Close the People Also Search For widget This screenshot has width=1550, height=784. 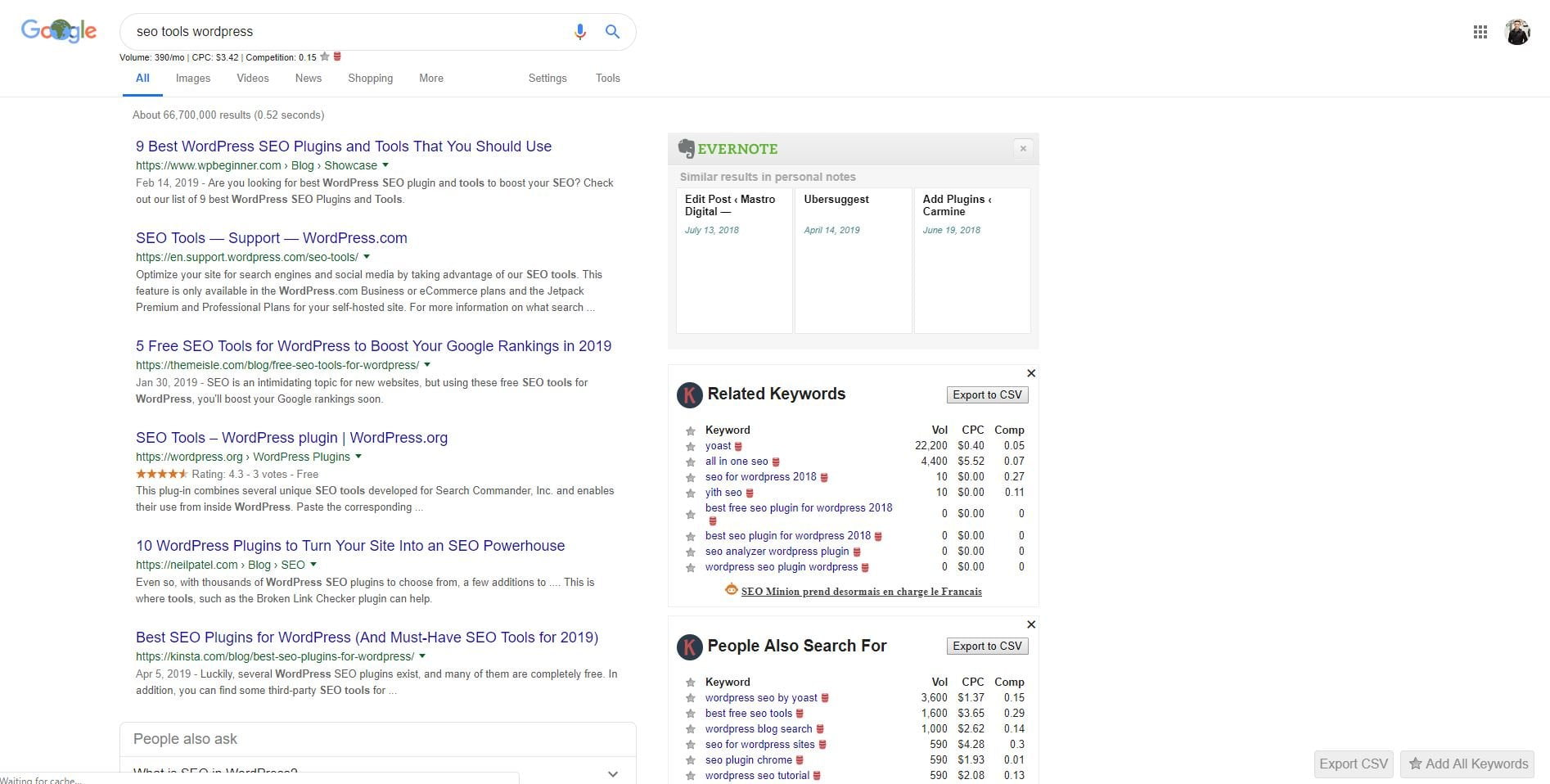pyautogui.click(x=1031, y=624)
